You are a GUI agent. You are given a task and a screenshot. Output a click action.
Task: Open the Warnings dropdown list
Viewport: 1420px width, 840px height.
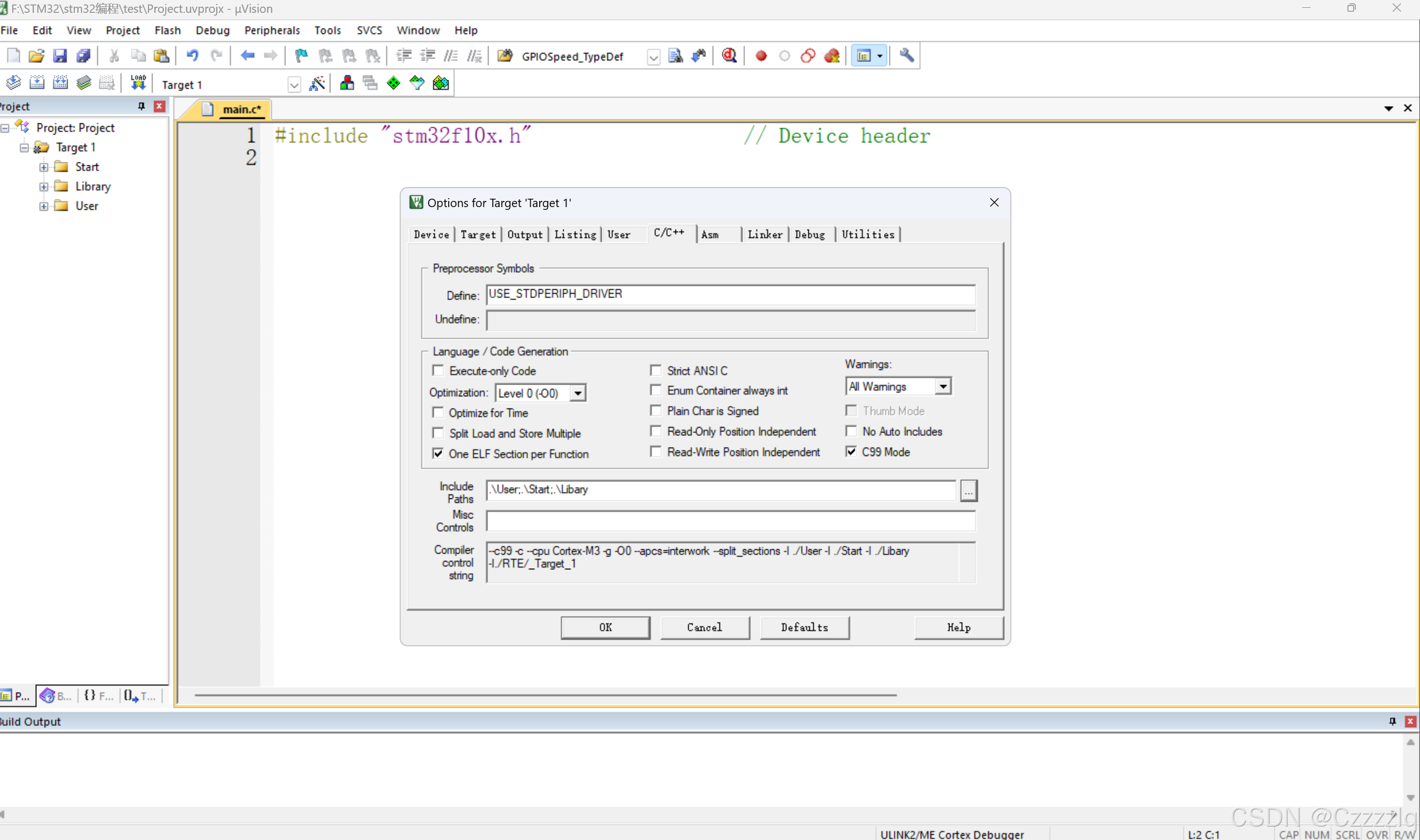(942, 387)
